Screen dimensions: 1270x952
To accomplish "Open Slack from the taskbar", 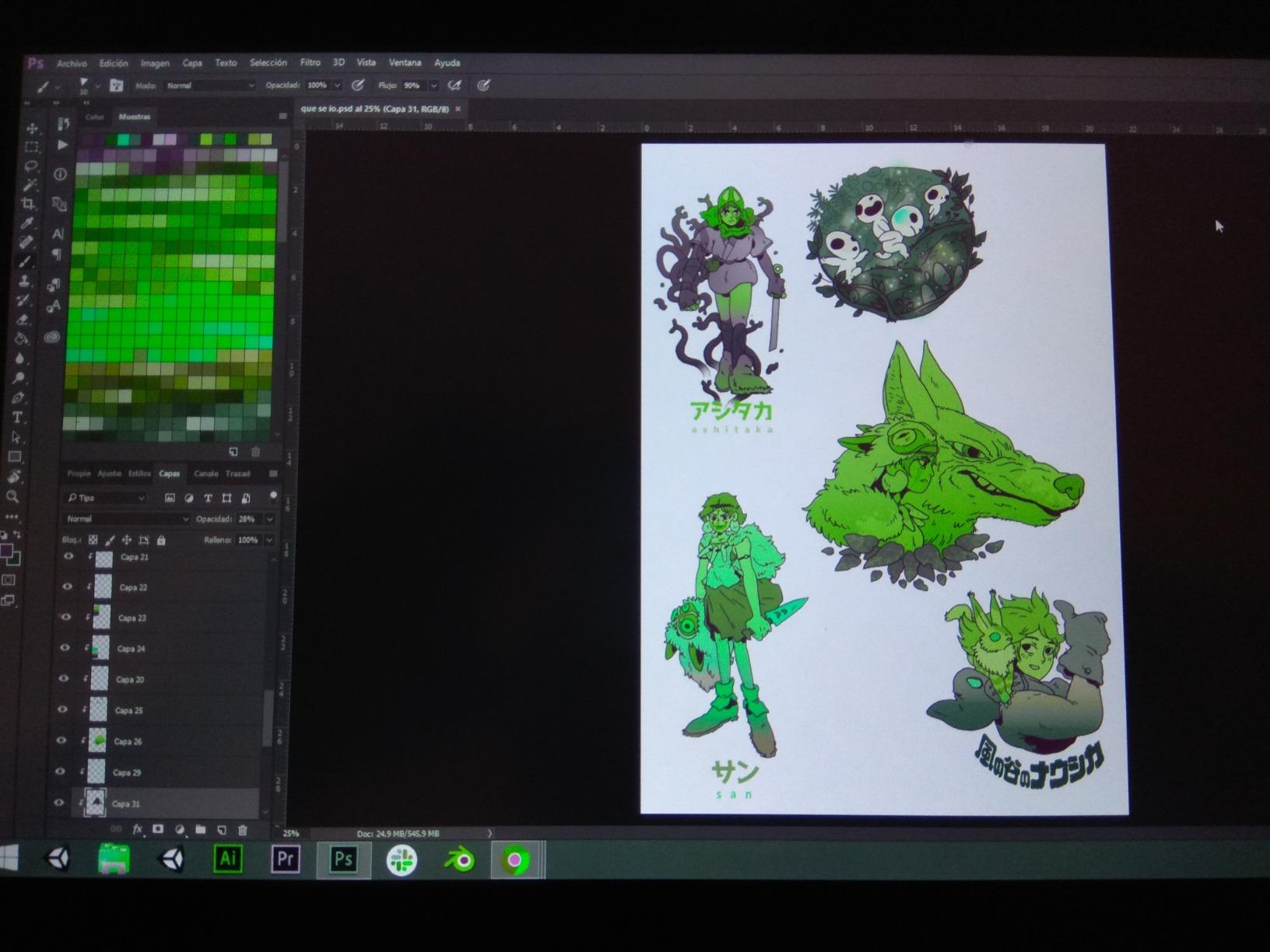I will [402, 860].
